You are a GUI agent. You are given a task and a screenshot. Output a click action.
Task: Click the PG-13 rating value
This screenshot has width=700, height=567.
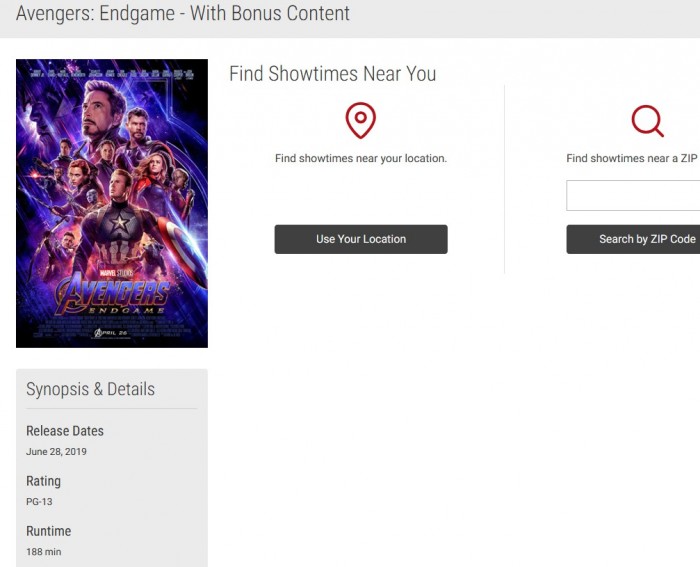click(x=39, y=502)
